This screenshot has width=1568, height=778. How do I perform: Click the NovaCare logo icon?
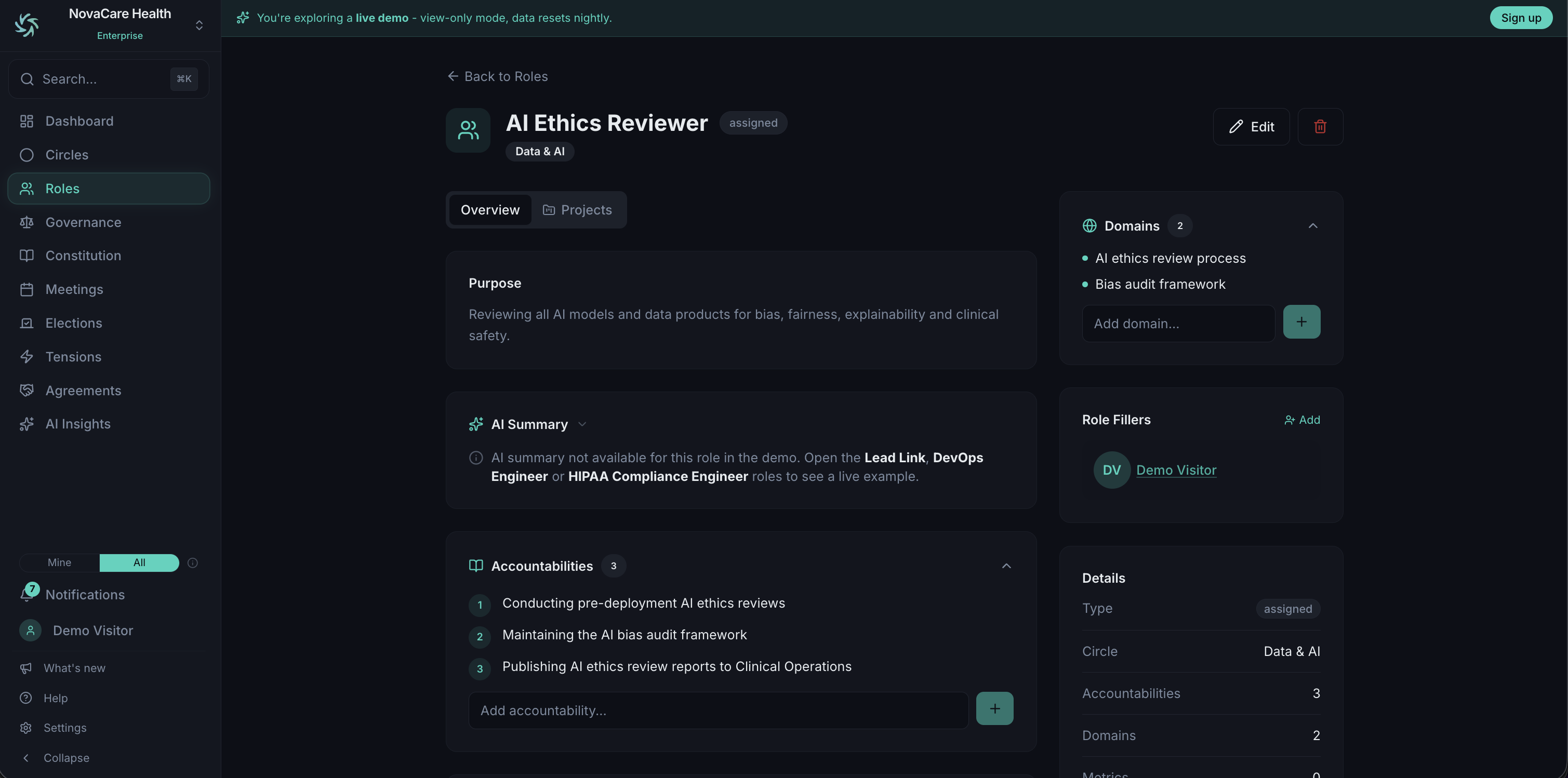point(26,25)
